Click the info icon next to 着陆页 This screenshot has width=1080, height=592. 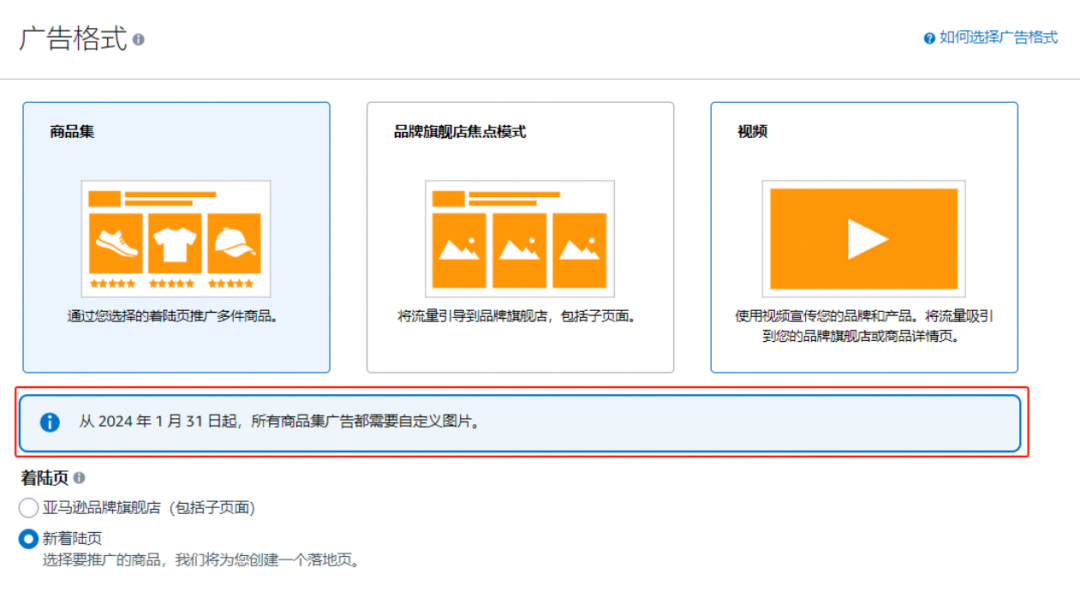(79, 479)
